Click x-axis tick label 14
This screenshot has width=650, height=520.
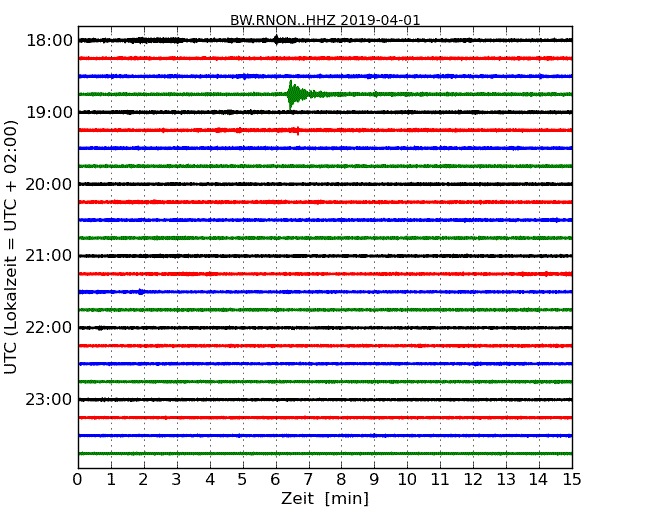pos(538,479)
